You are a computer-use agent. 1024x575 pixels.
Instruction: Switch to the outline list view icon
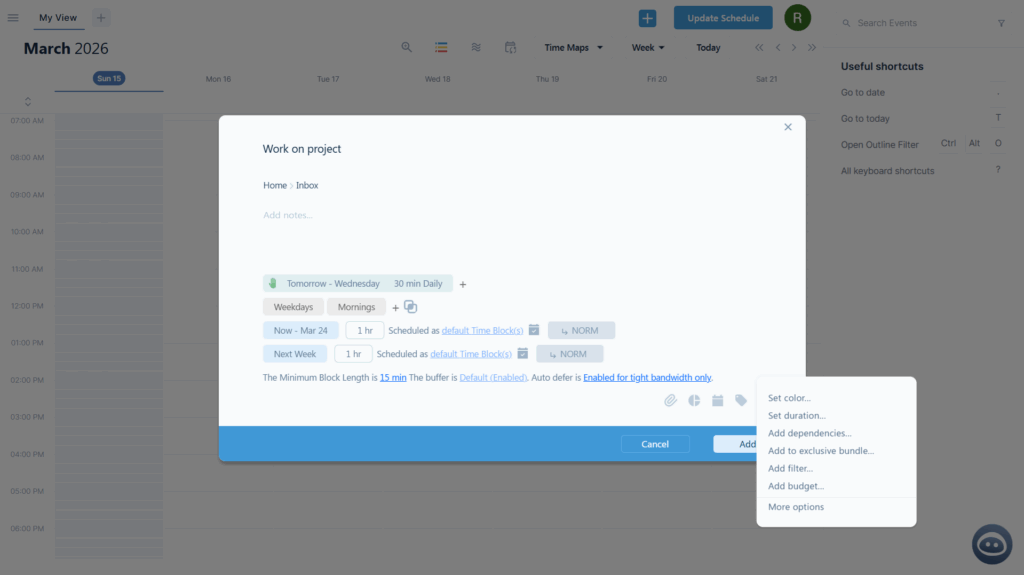(441, 47)
